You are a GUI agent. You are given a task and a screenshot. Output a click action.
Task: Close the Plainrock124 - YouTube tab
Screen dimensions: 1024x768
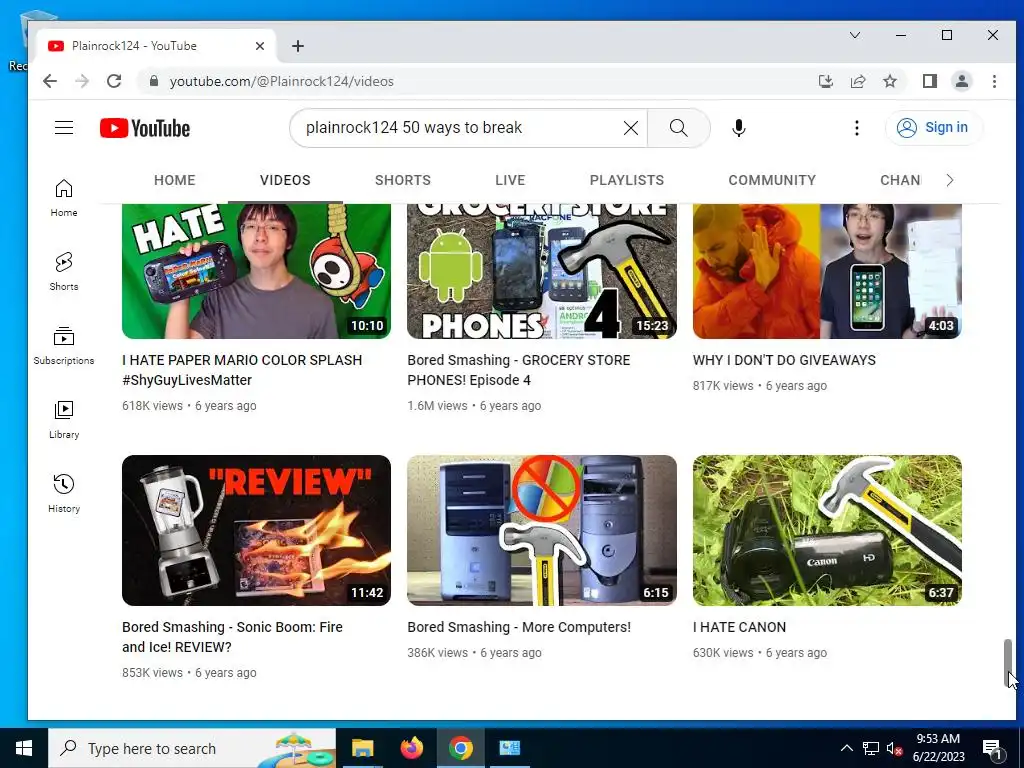pos(260,46)
